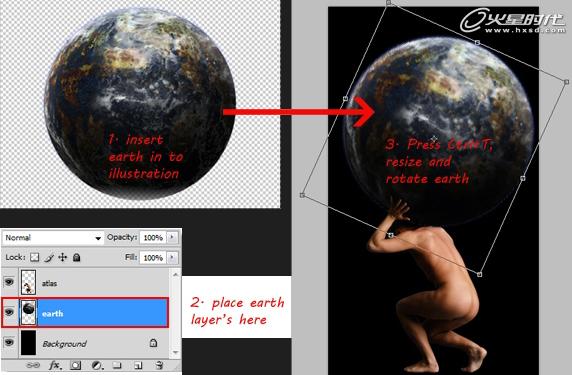Image resolution: width=572 pixels, height=375 pixels.
Task: Delete layer with trash icon
Action: point(159,365)
